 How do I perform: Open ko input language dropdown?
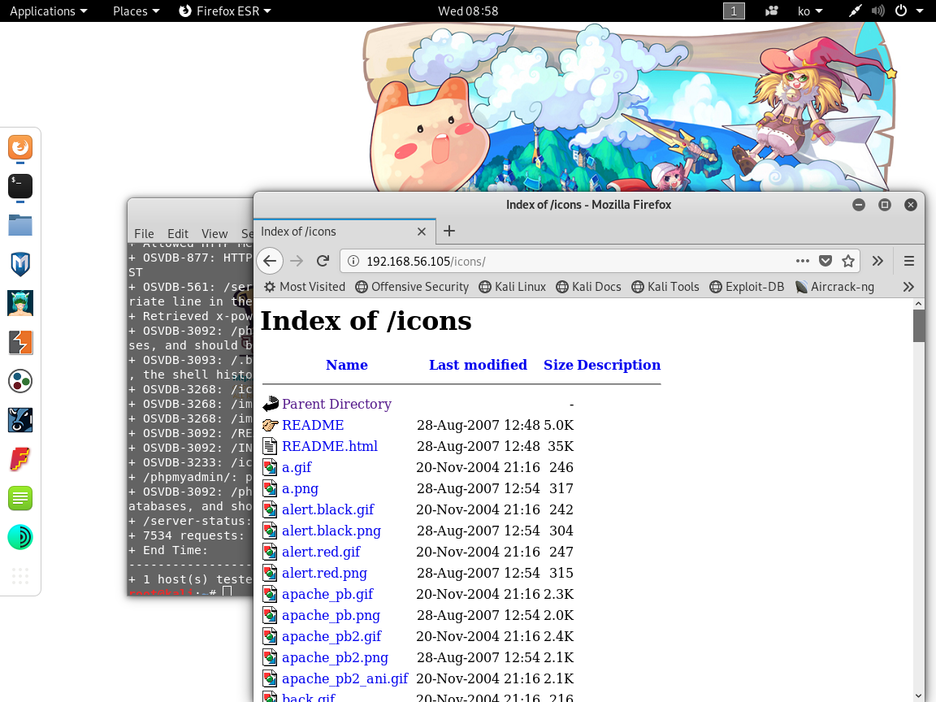point(810,11)
